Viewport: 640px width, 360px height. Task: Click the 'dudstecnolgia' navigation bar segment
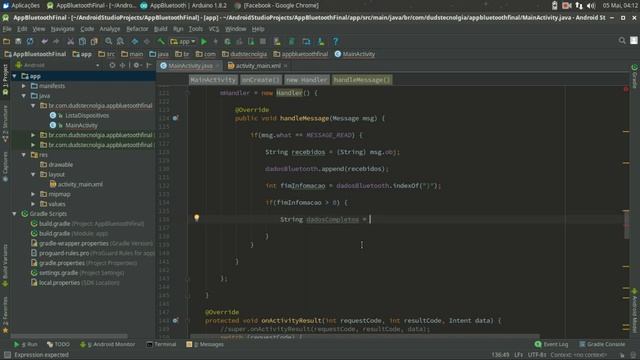[244, 54]
